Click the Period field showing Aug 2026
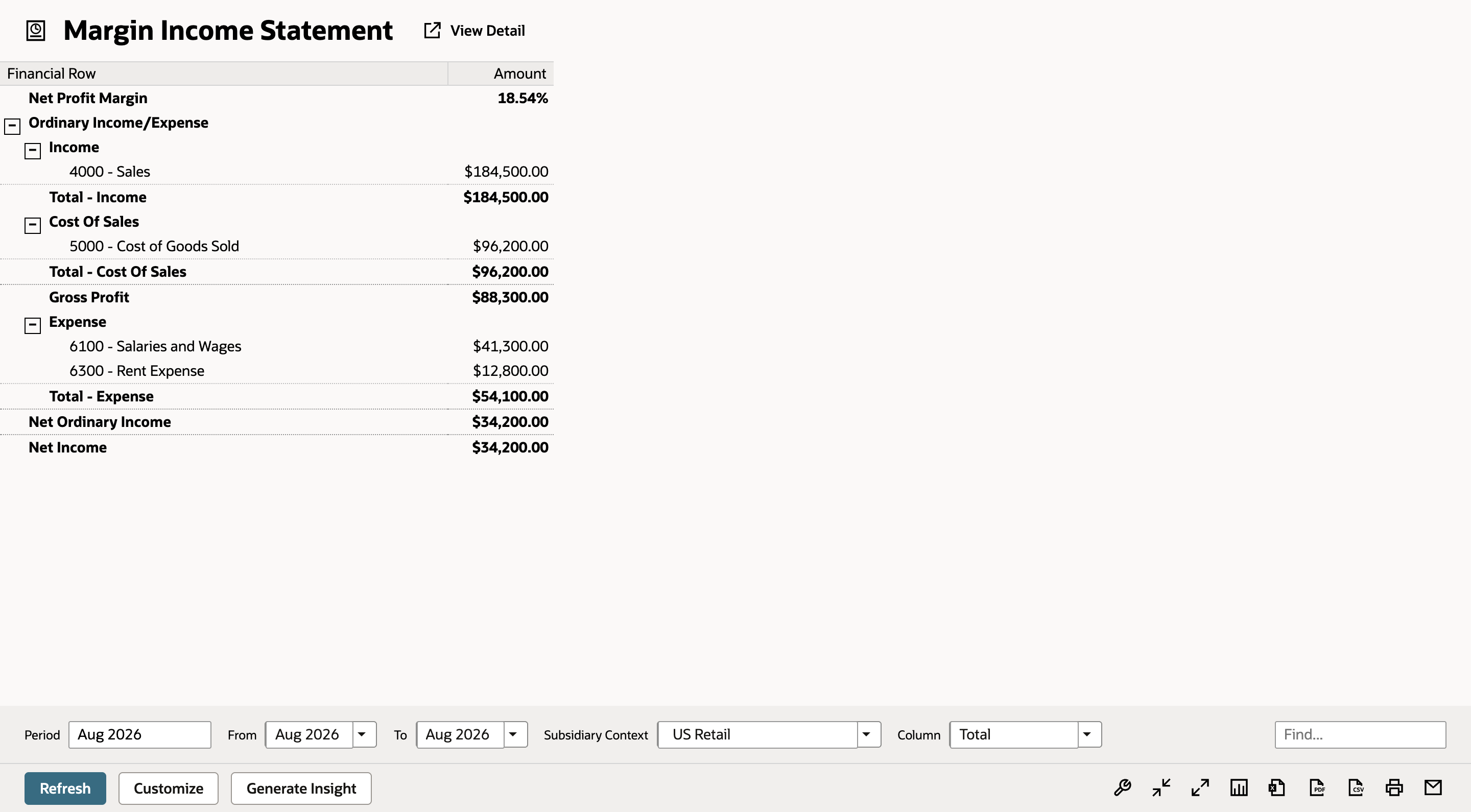The width and height of the screenshot is (1471, 812). click(140, 734)
